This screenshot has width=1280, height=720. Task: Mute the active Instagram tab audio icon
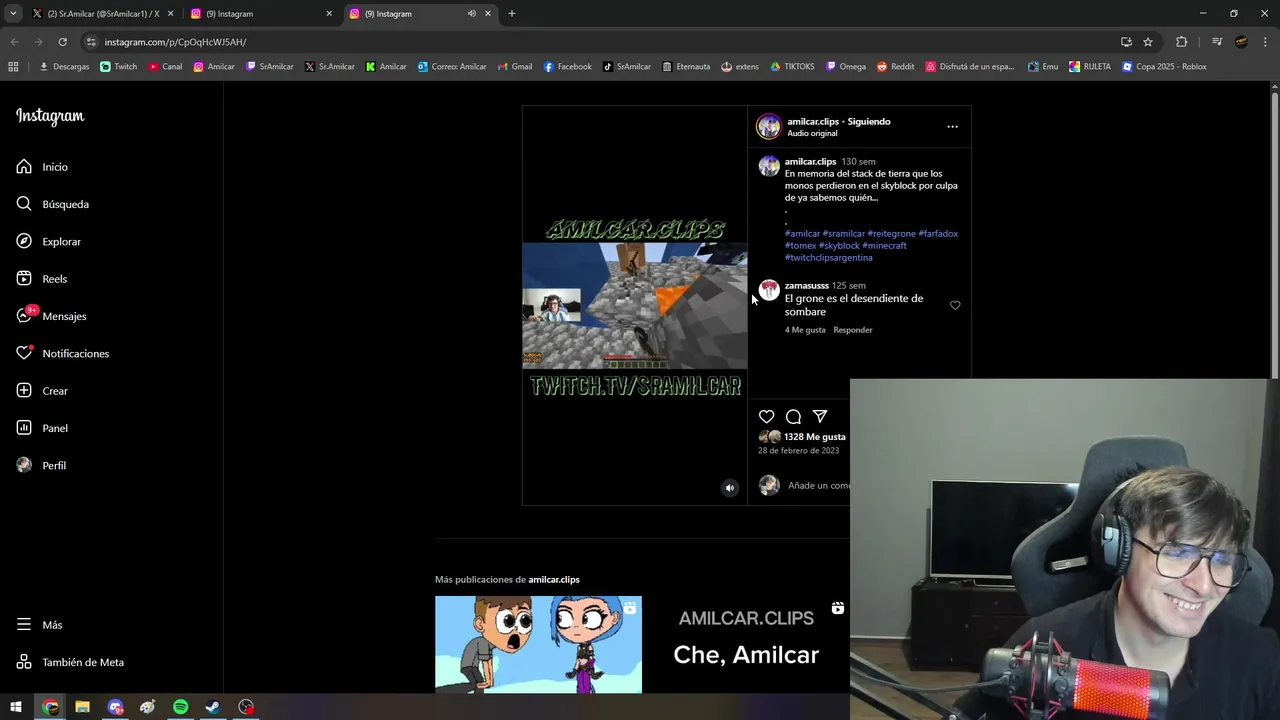471,14
